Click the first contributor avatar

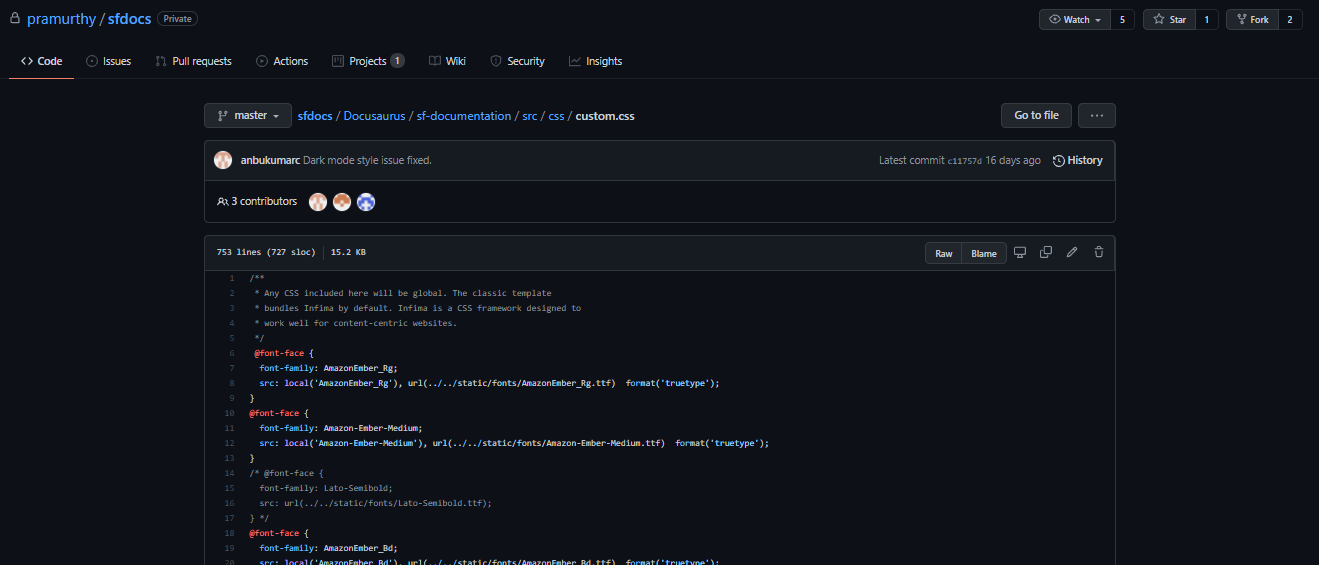(318, 202)
